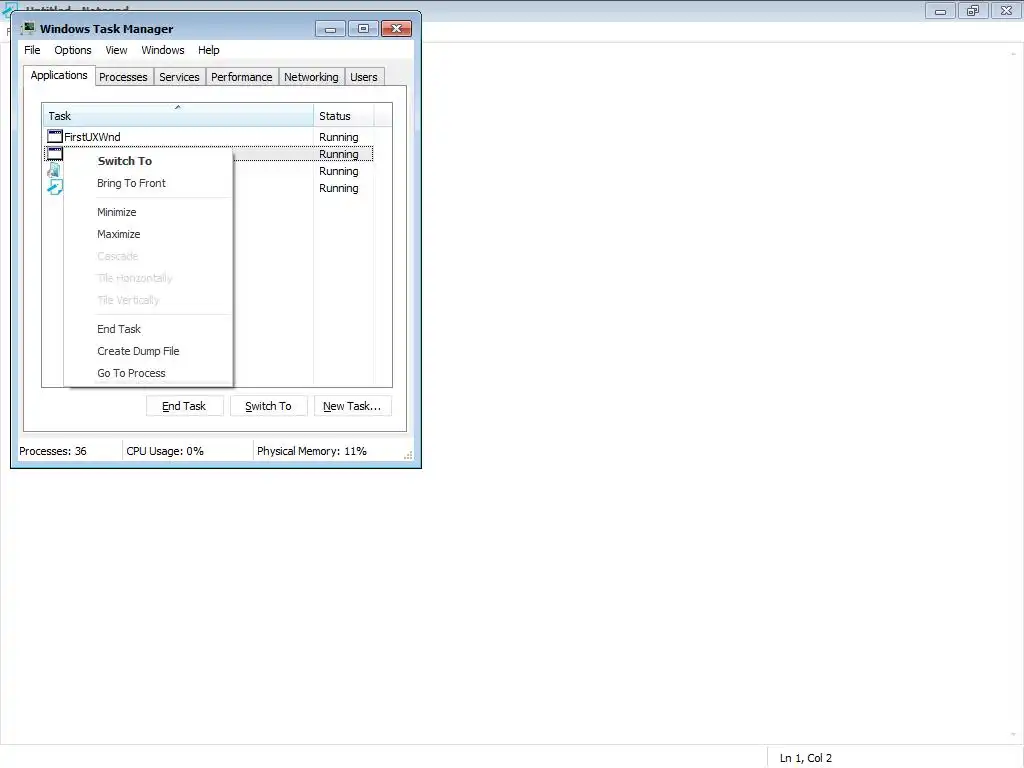Open the Options menu
The width and height of the screenshot is (1024, 768).
(72, 50)
